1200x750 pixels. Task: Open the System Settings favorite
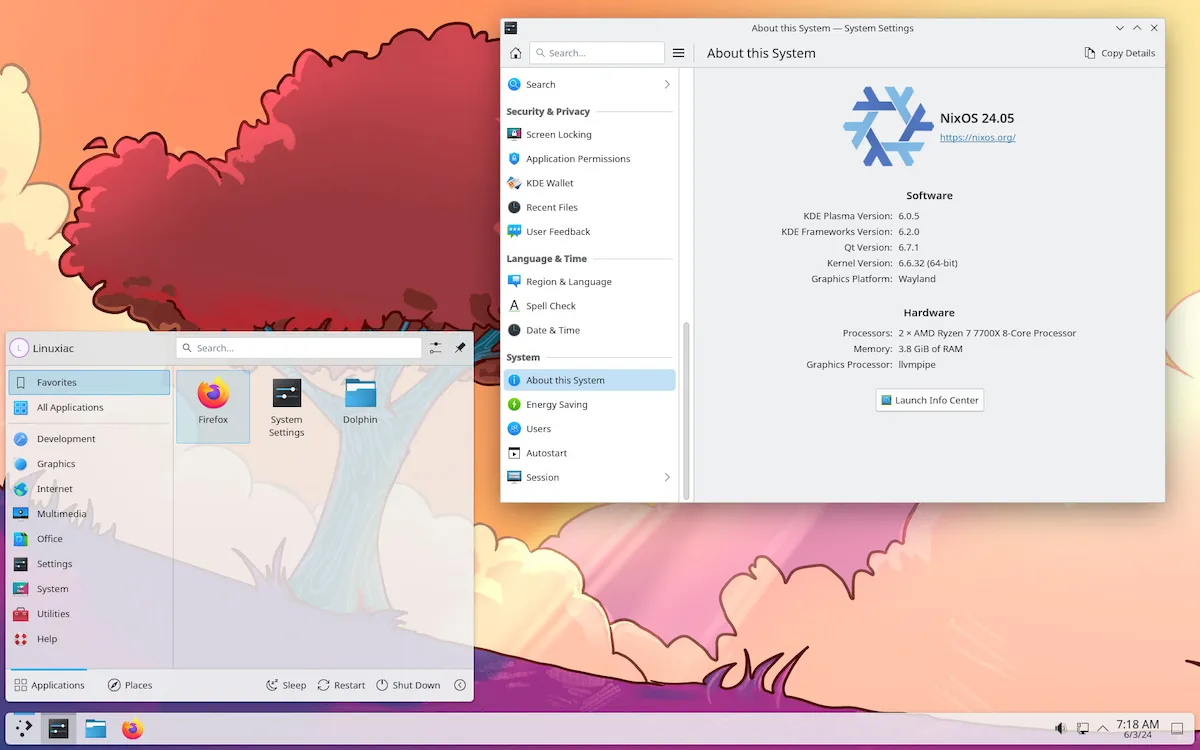tap(286, 405)
